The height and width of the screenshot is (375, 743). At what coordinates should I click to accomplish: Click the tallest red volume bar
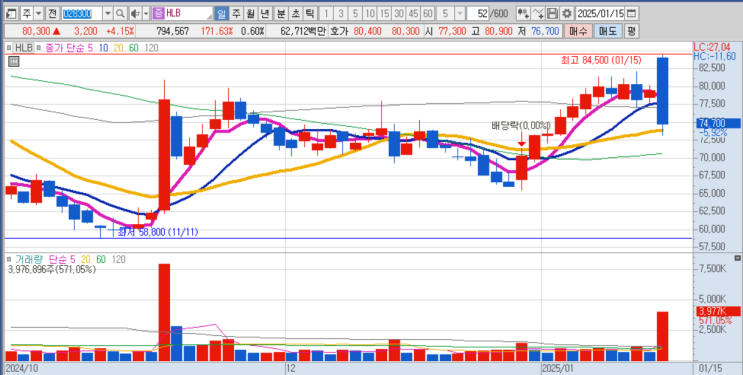(x=164, y=312)
